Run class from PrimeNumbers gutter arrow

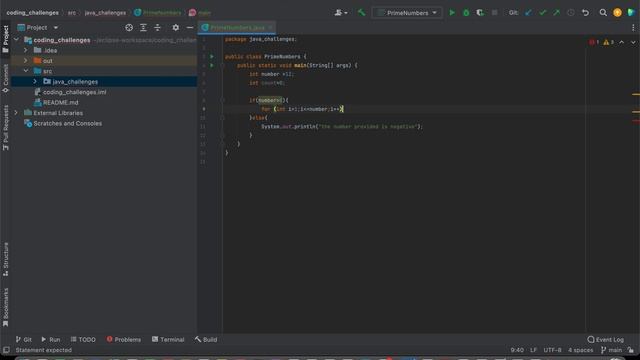(211, 56)
